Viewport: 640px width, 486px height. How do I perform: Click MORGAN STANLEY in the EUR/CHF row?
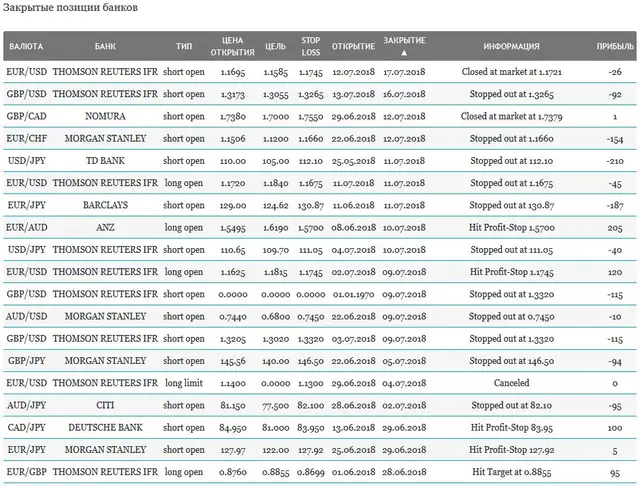pyautogui.click(x=105, y=138)
